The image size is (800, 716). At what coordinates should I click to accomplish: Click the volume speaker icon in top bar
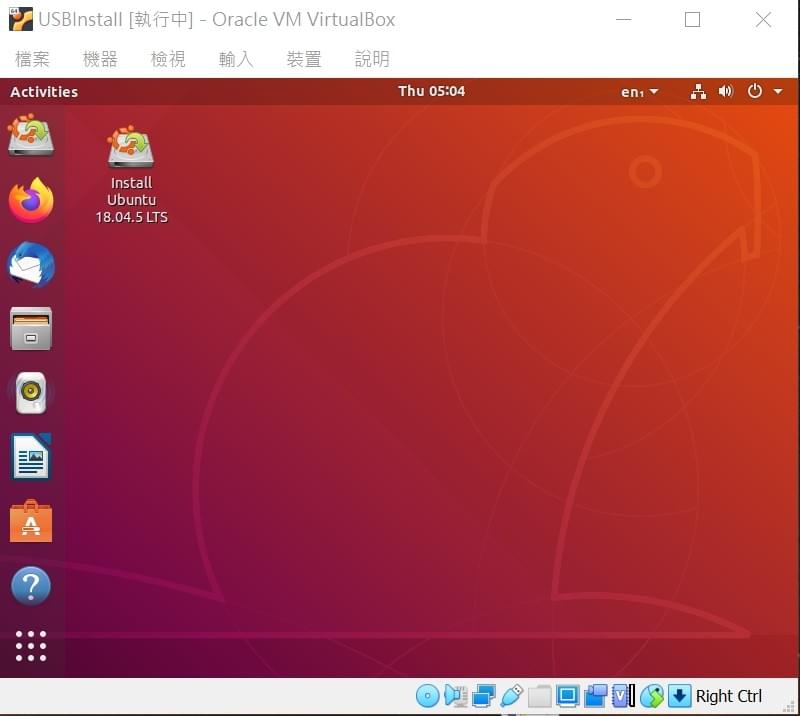pos(726,92)
